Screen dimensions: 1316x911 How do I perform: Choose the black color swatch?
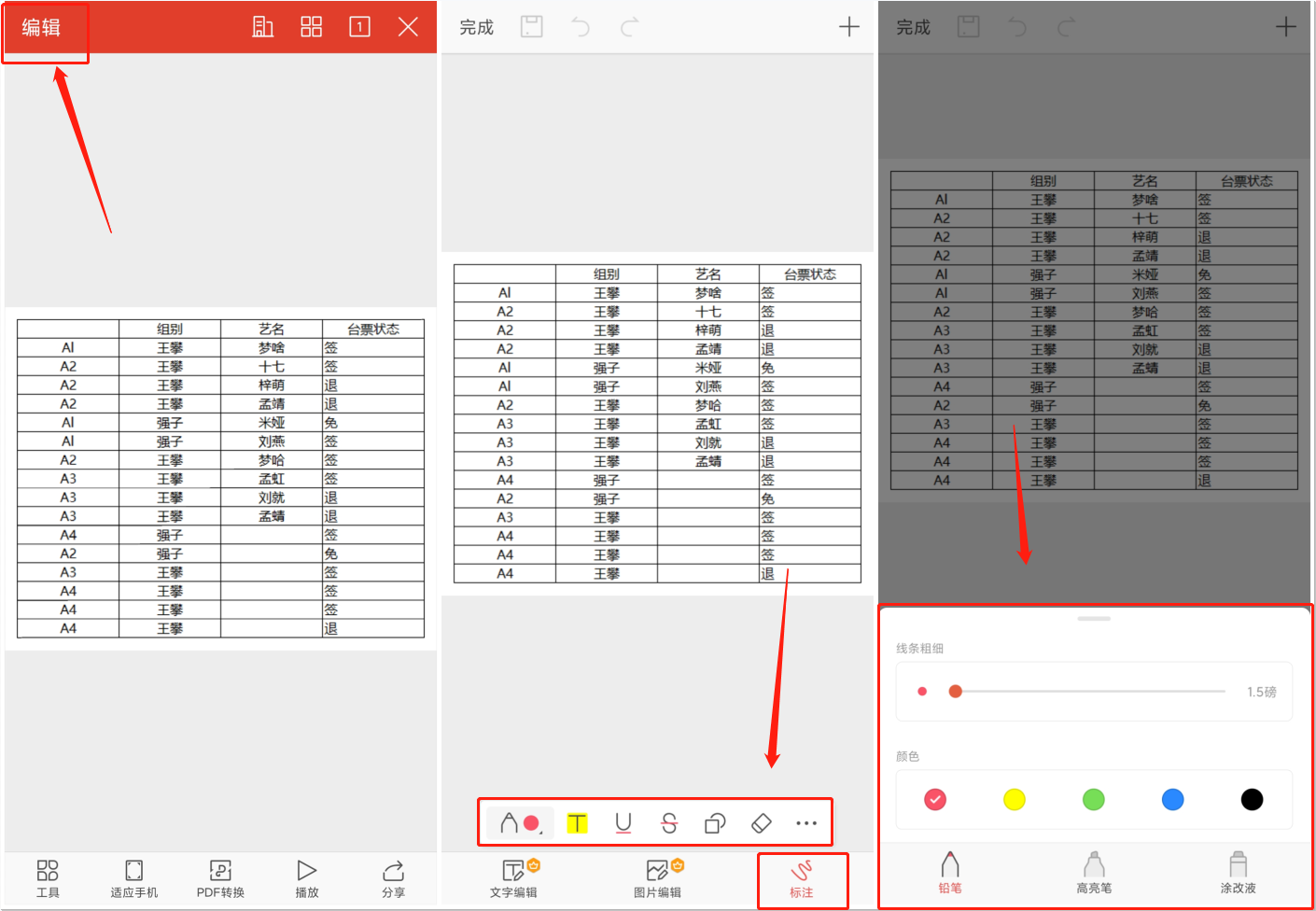(x=1253, y=799)
